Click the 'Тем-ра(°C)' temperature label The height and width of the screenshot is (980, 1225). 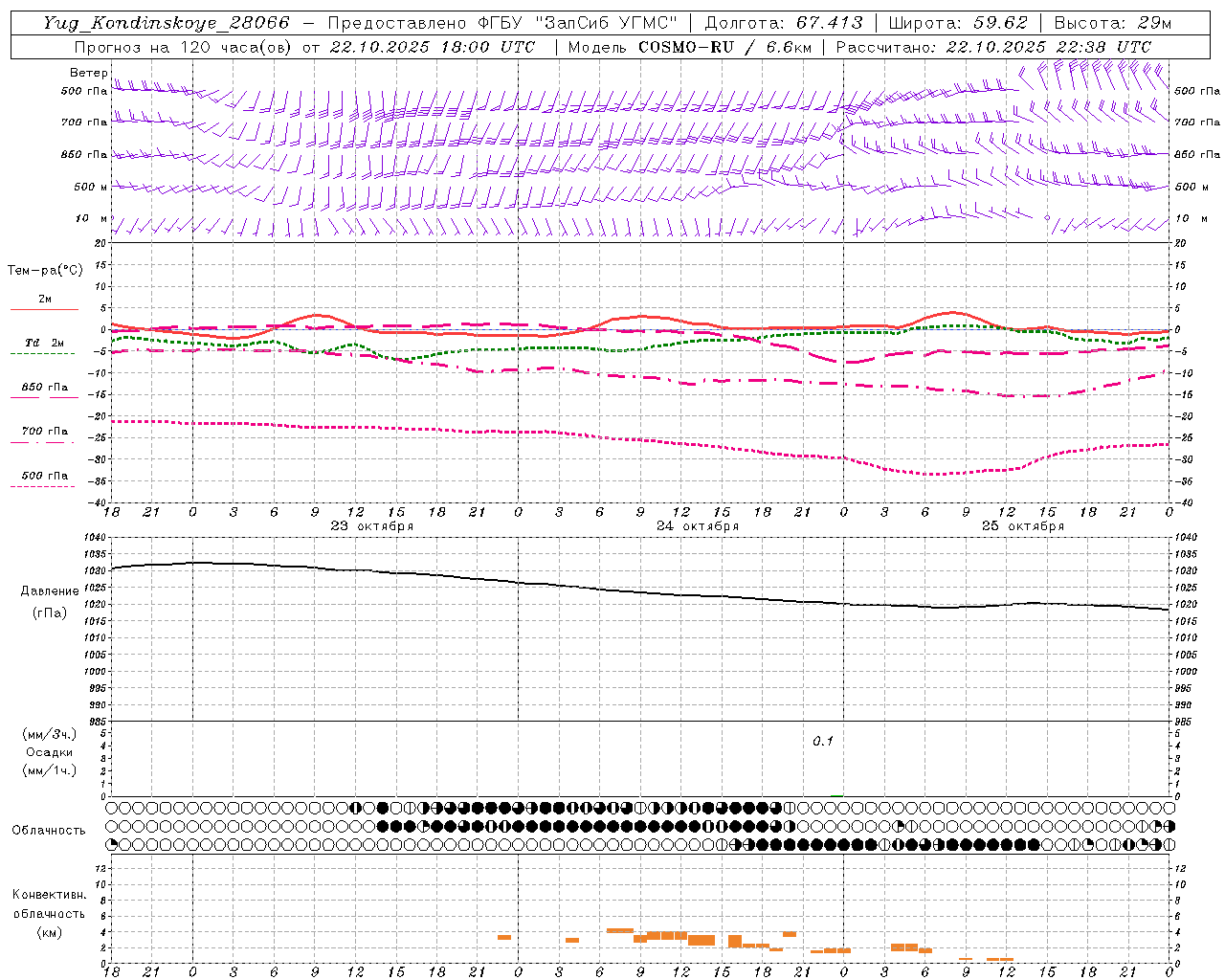[45, 270]
